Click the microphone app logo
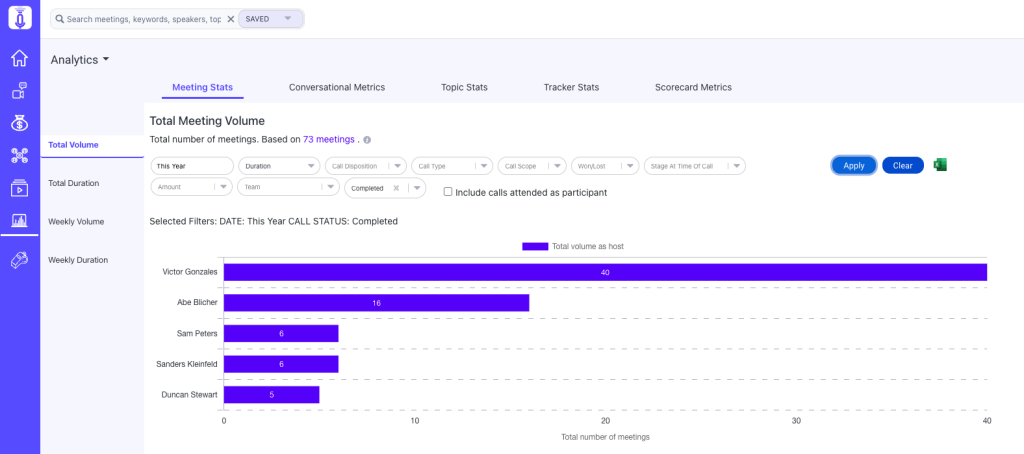The image size is (1024, 454). (20, 17)
